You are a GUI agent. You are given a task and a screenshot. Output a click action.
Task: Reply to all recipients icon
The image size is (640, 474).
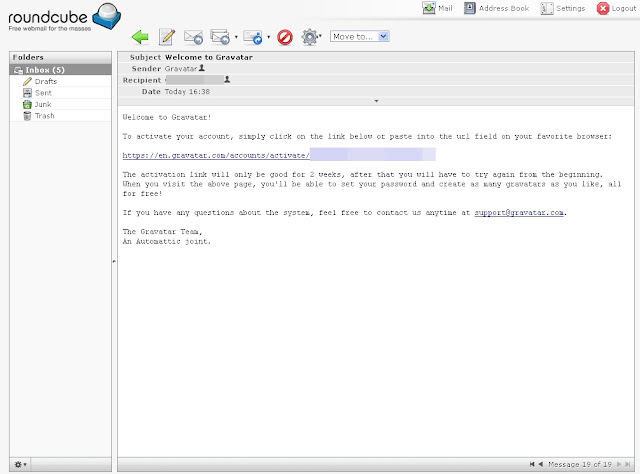pyautogui.click(x=220, y=37)
